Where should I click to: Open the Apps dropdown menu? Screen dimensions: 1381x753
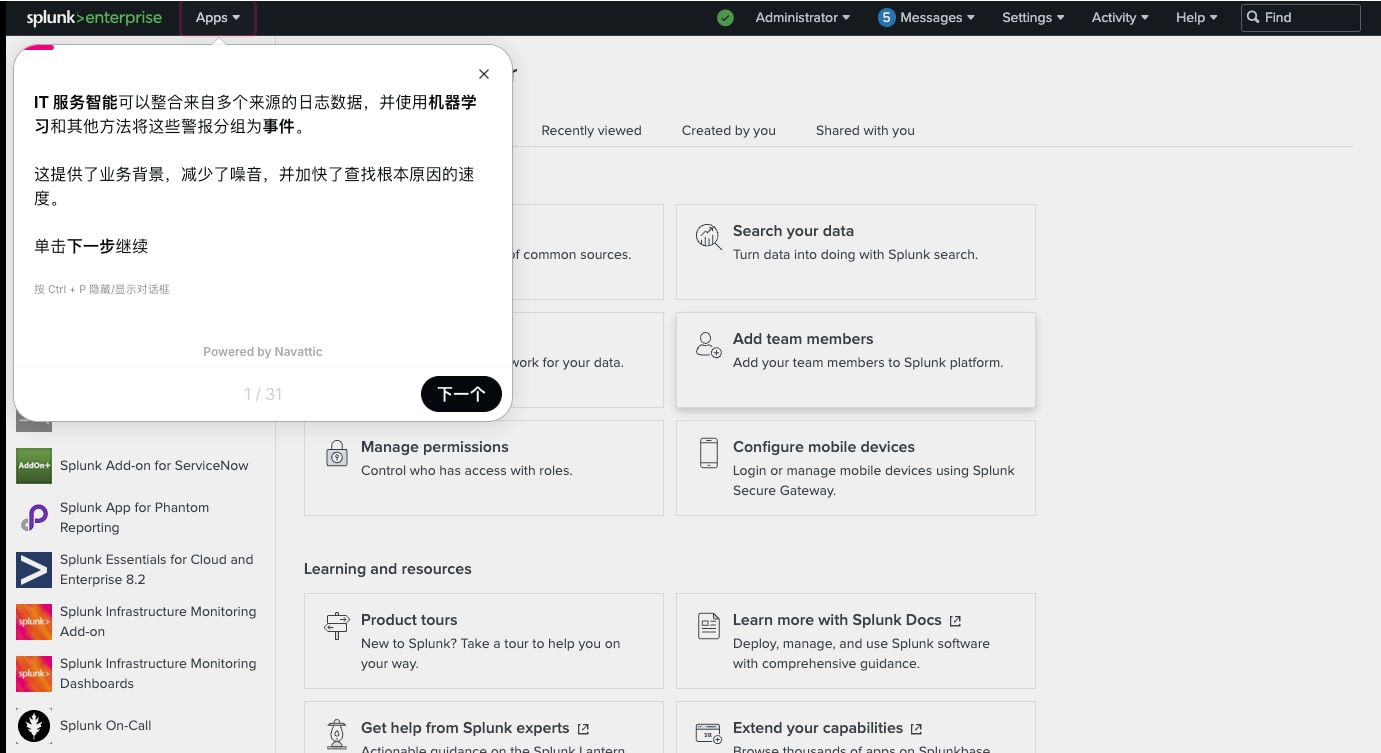(218, 18)
